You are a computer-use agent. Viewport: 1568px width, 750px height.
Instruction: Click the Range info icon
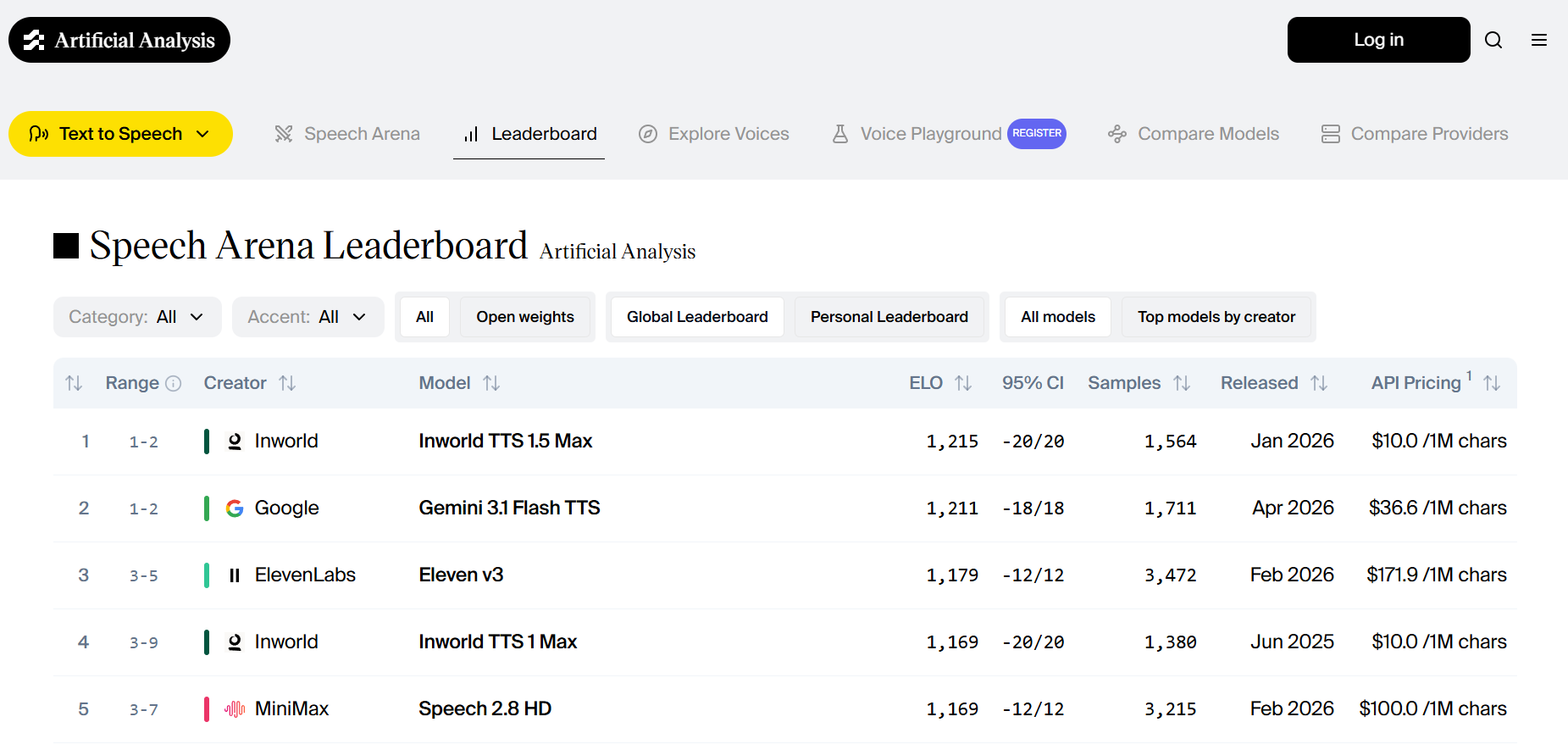click(174, 383)
